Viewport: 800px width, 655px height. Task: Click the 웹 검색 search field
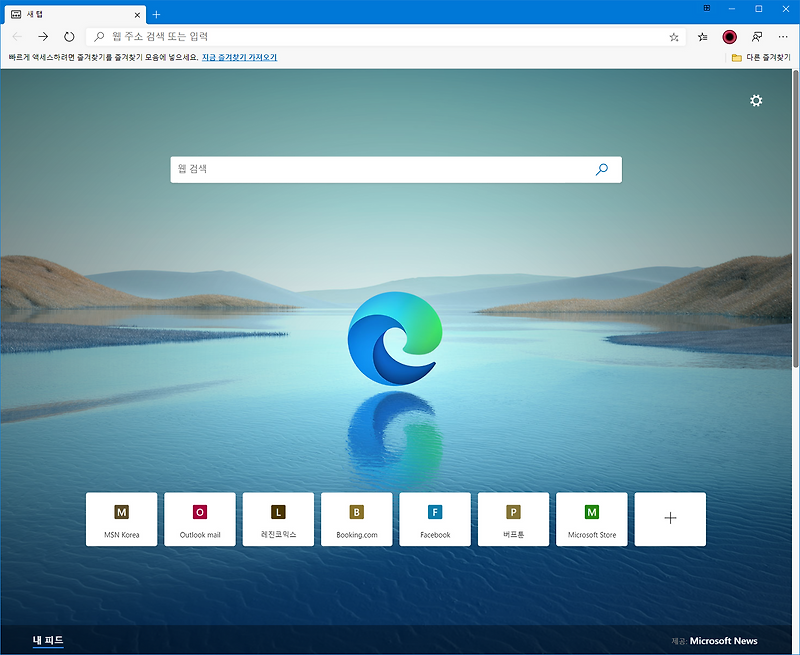pos(396,169)
